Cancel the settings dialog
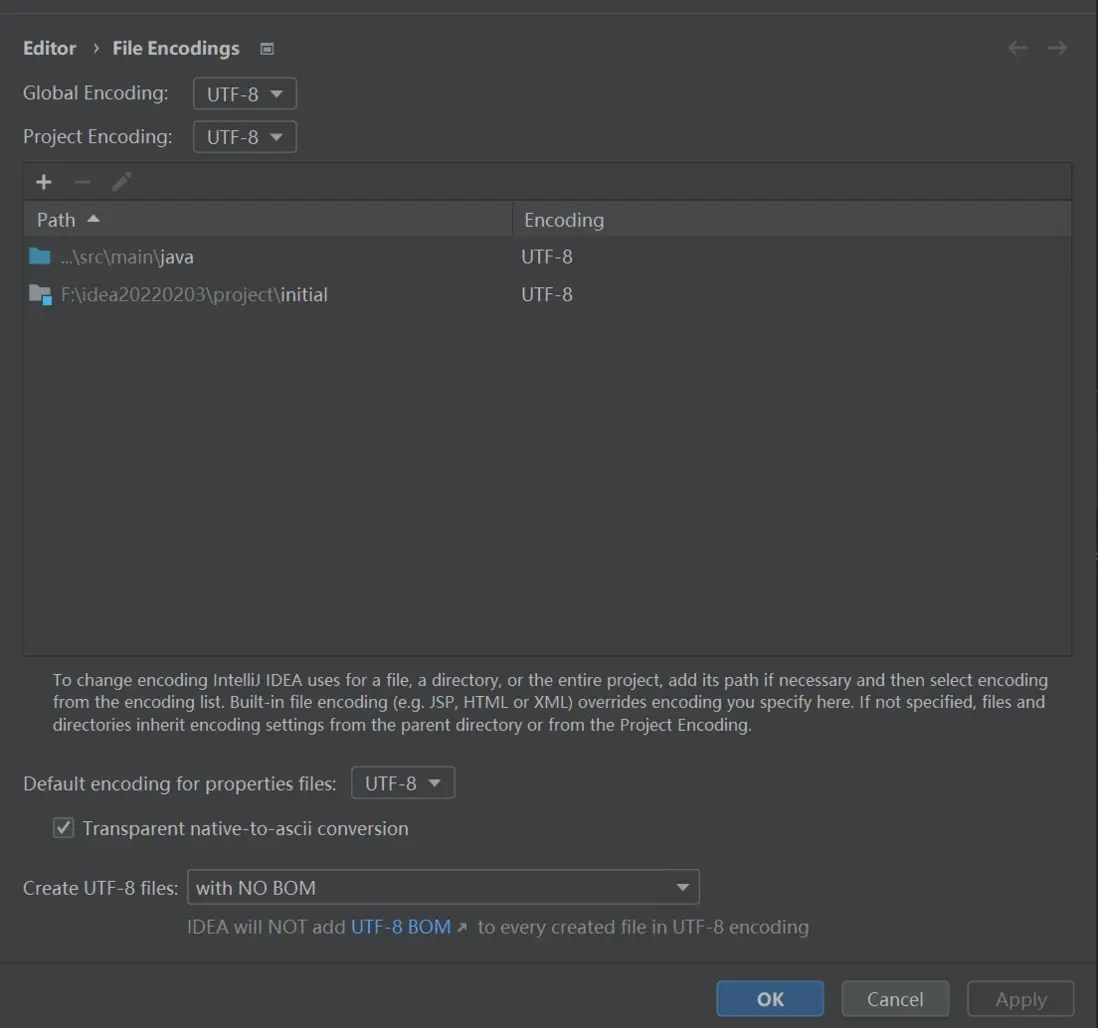This screenshot has width=1098, height=1028. 894,998
